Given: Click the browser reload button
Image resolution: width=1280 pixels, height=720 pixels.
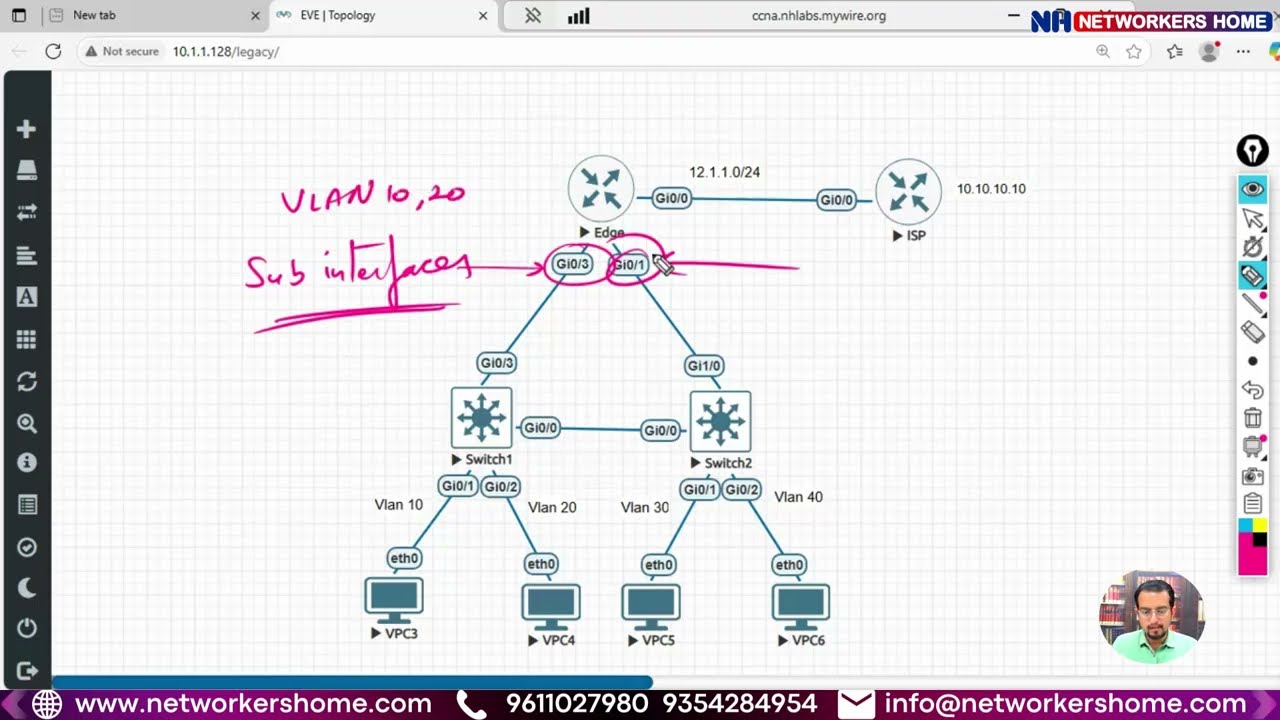Looking at the screenshot, I should [x=53, y=51].
